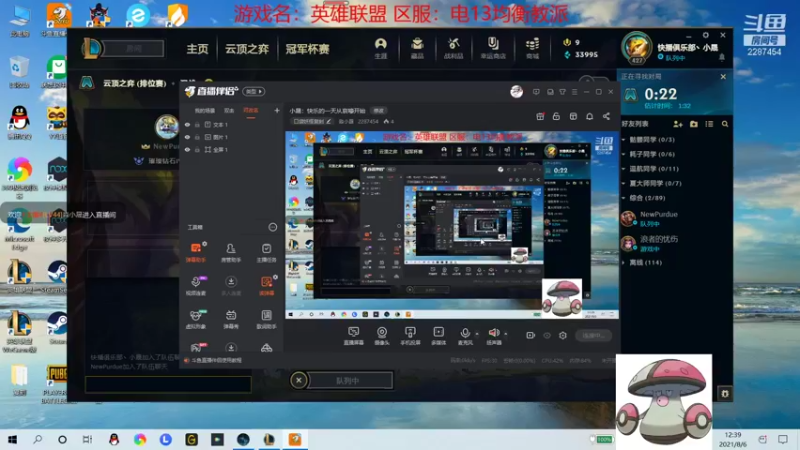Viewport: 800px width, 450px height.
Task: Cancel queue with round X button
Action: [298, 380]
